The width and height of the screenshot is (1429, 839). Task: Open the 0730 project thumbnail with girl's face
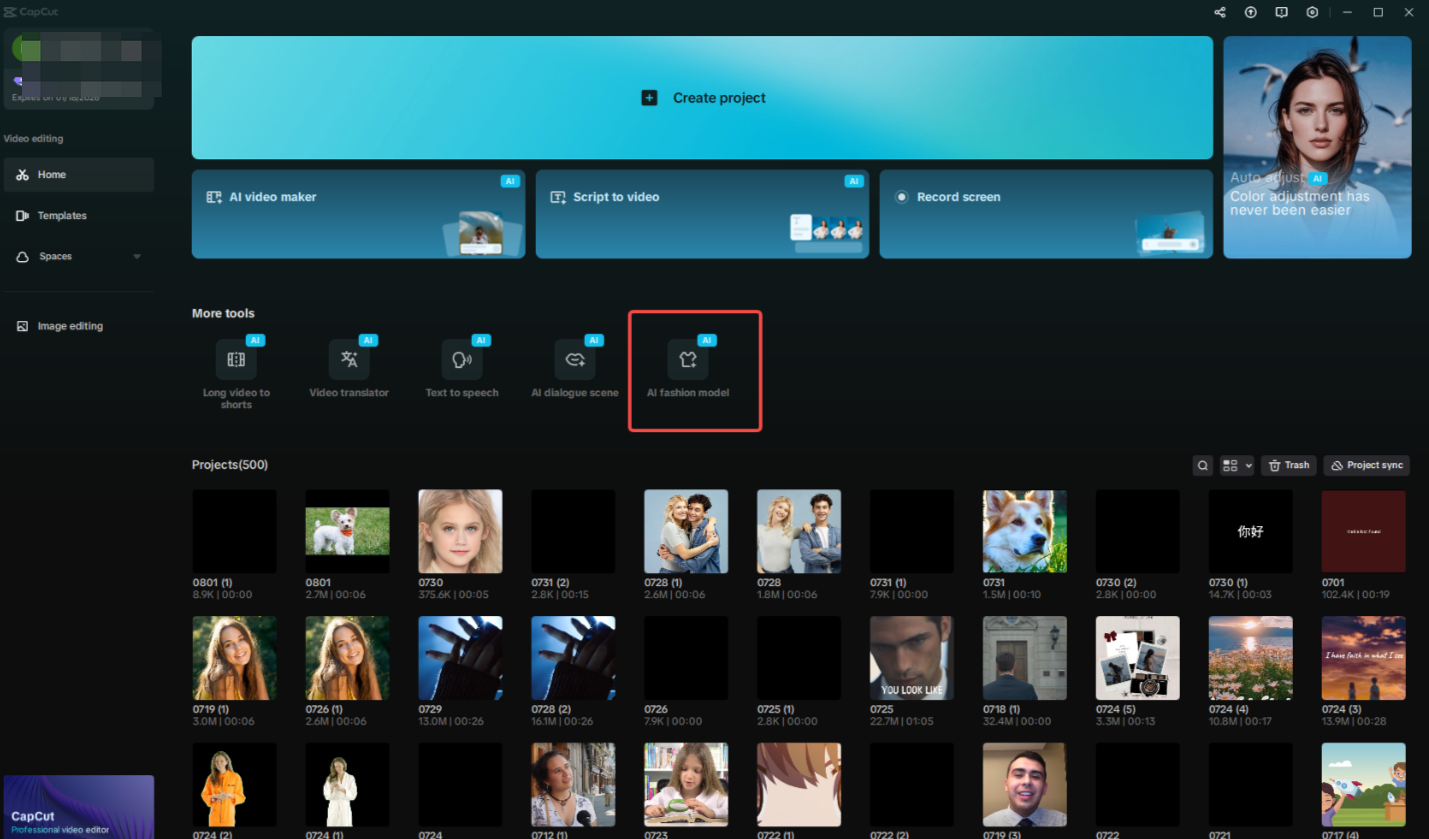pyautogui.click(x=460, y=531)
